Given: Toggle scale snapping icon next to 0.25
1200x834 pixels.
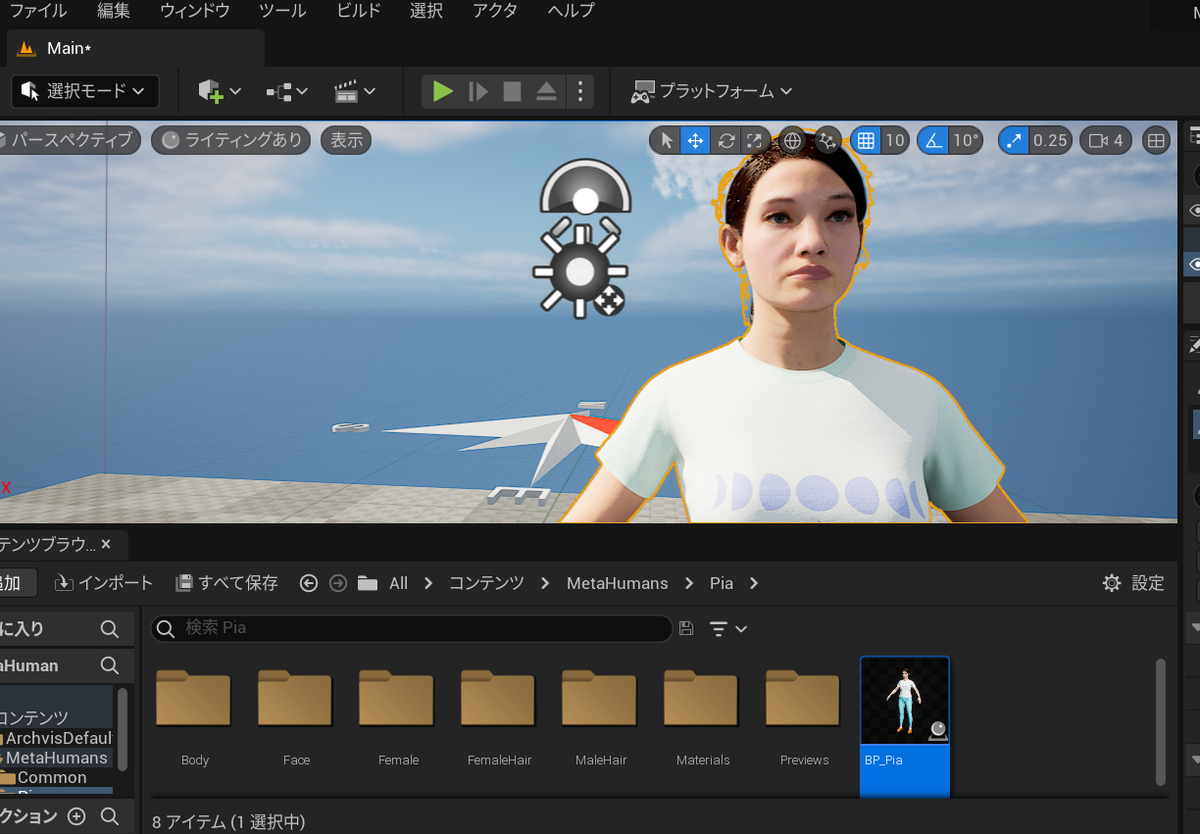Looking at the screenshot, I should click(1015, 141).
